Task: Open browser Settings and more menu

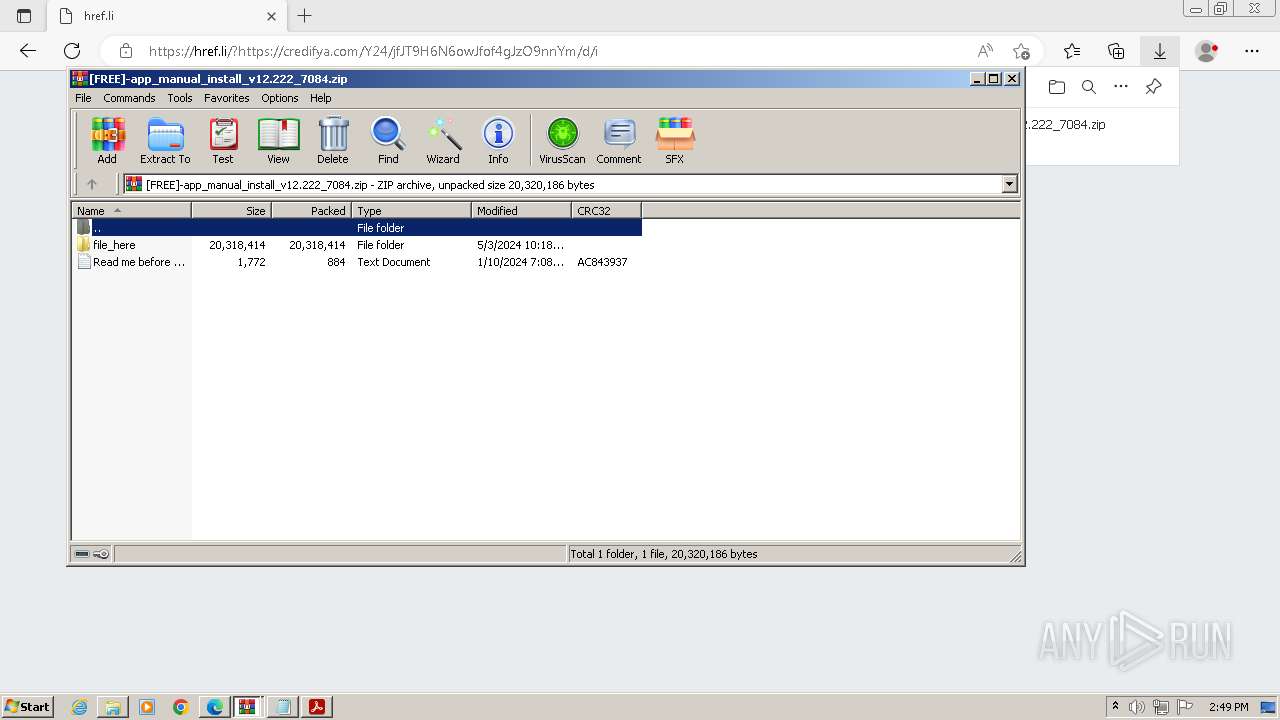Action: tap(1252, 51)
